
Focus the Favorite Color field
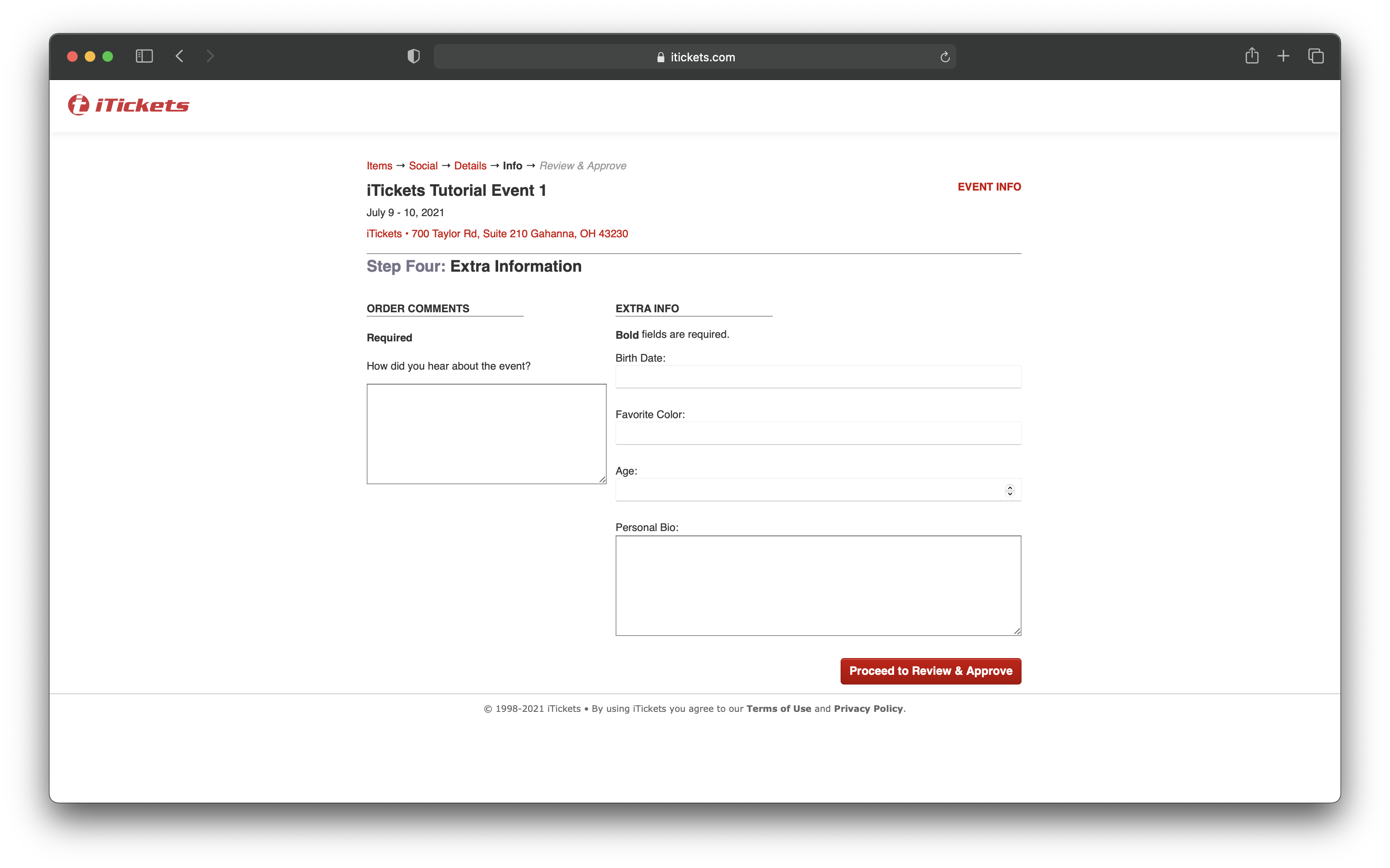pyautogui.click(x=818, y=434)
